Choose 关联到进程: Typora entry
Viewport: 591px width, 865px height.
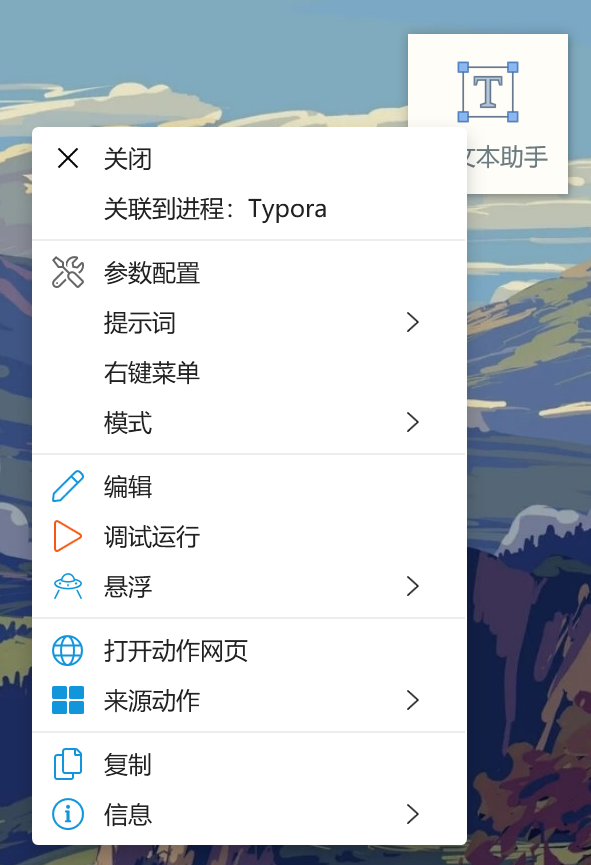(x=249, y=209)
